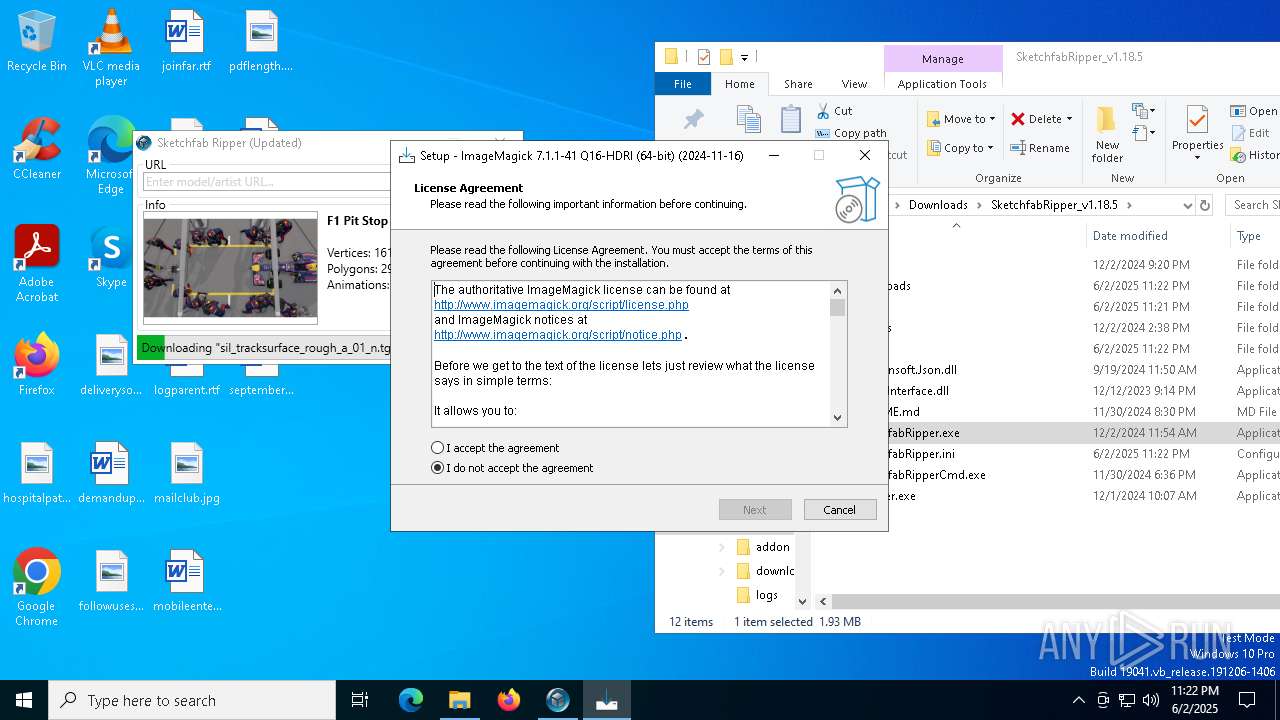Switch to the Sketchfab Ripper taskbar icon

[x=558, y=700]
